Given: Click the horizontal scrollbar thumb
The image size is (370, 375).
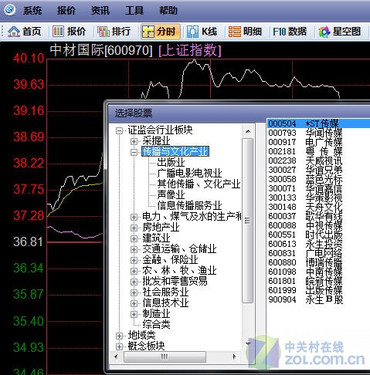Looking at the screenshot, I should [x=164, y=357].
